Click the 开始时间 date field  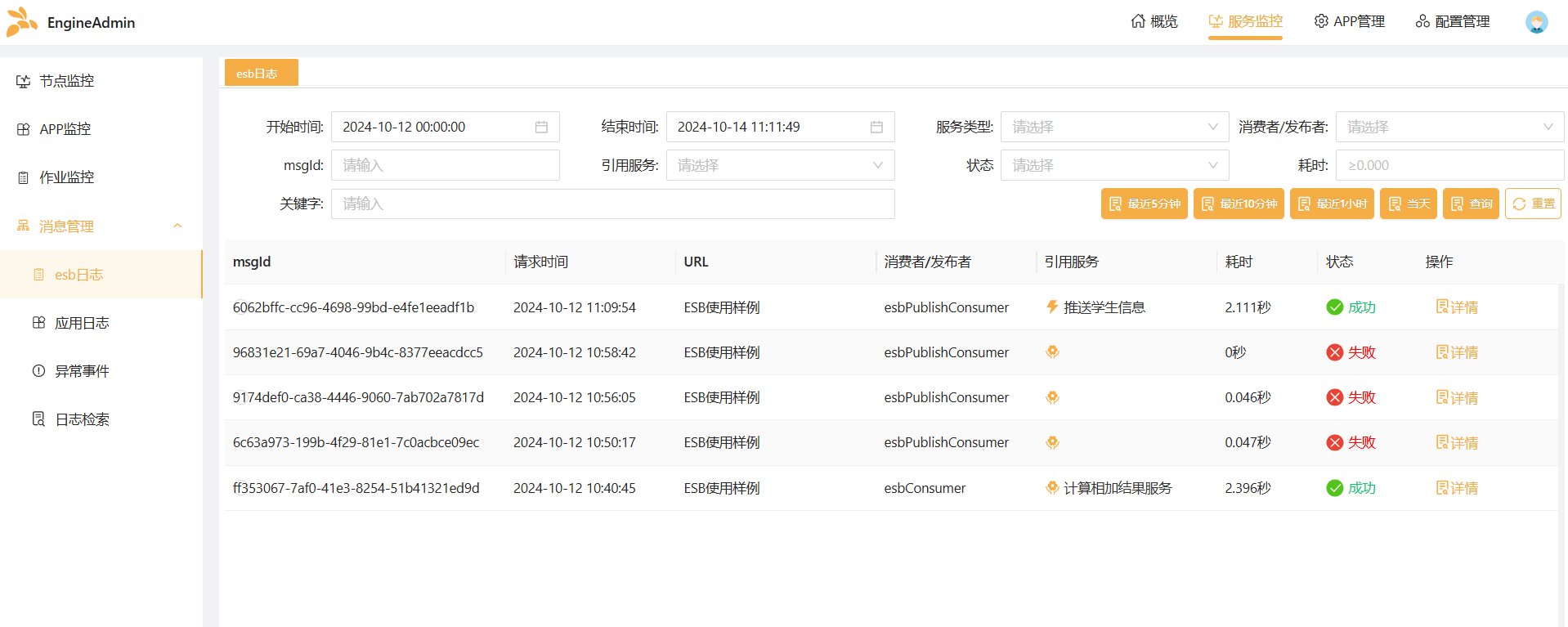(x=445, y=127)
